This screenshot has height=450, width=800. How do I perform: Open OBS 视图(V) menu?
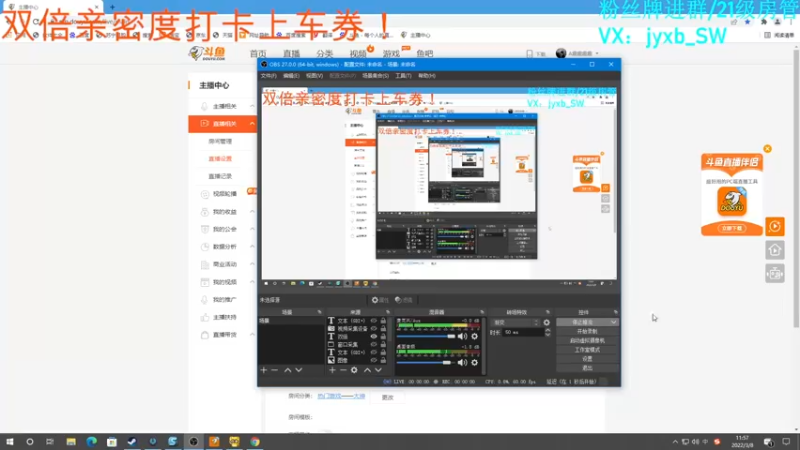click(x=314, y=76)
